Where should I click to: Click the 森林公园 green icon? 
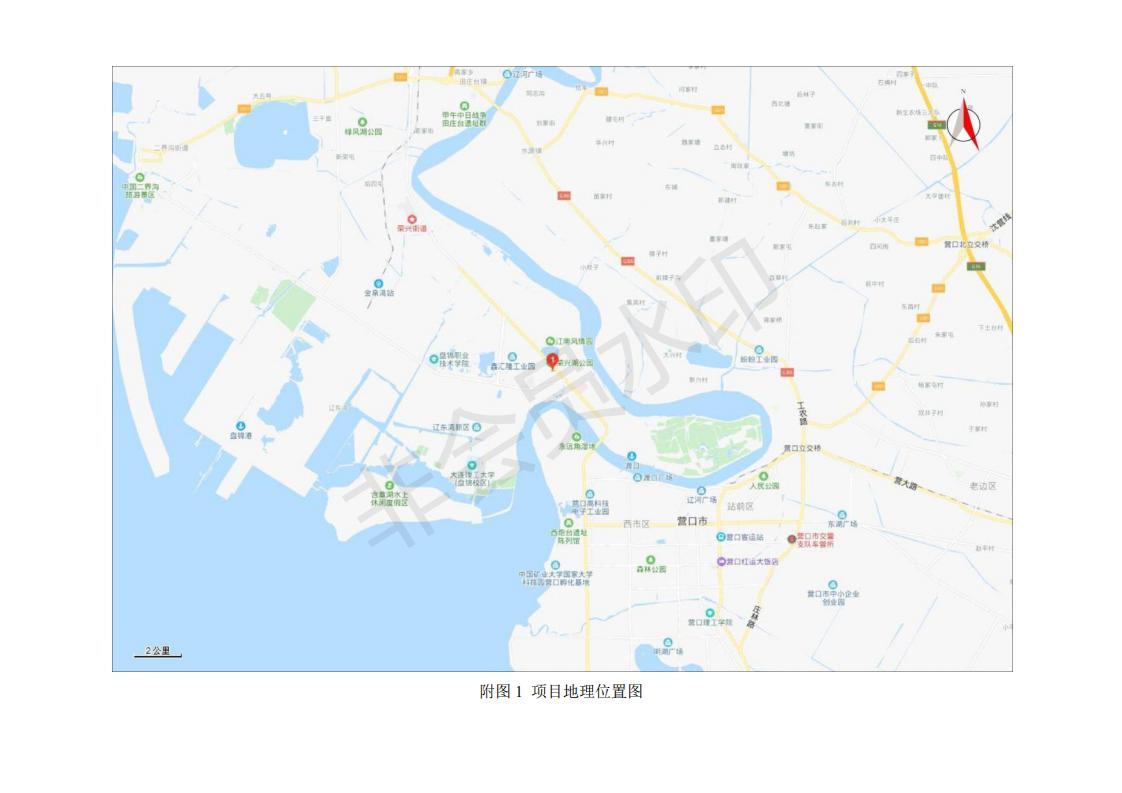coord(650,560)
